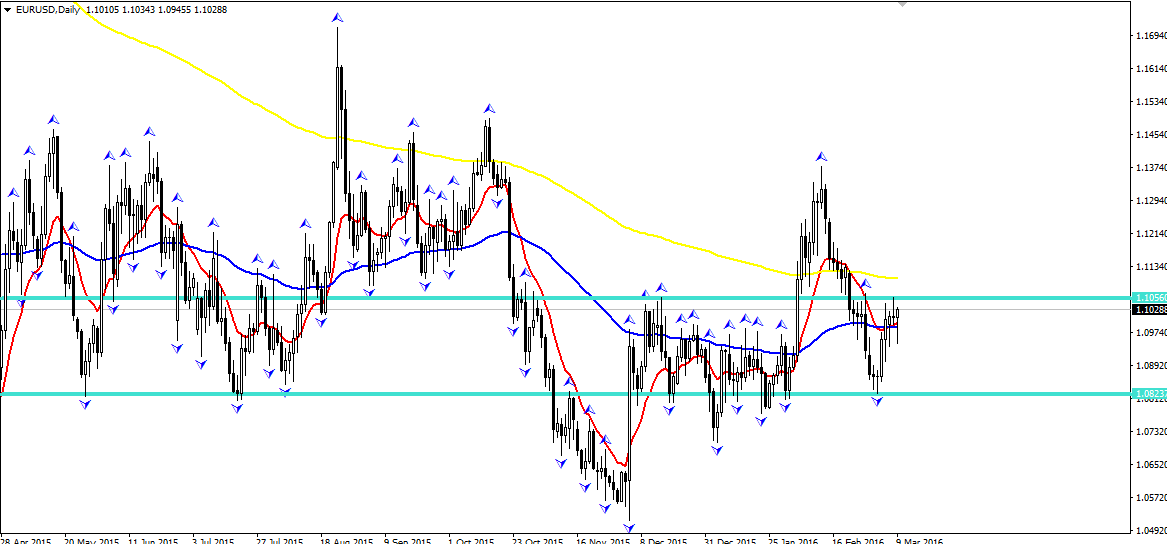
Task: Click the down fractal under the latest February 2016 low
Action: point(877,402)
